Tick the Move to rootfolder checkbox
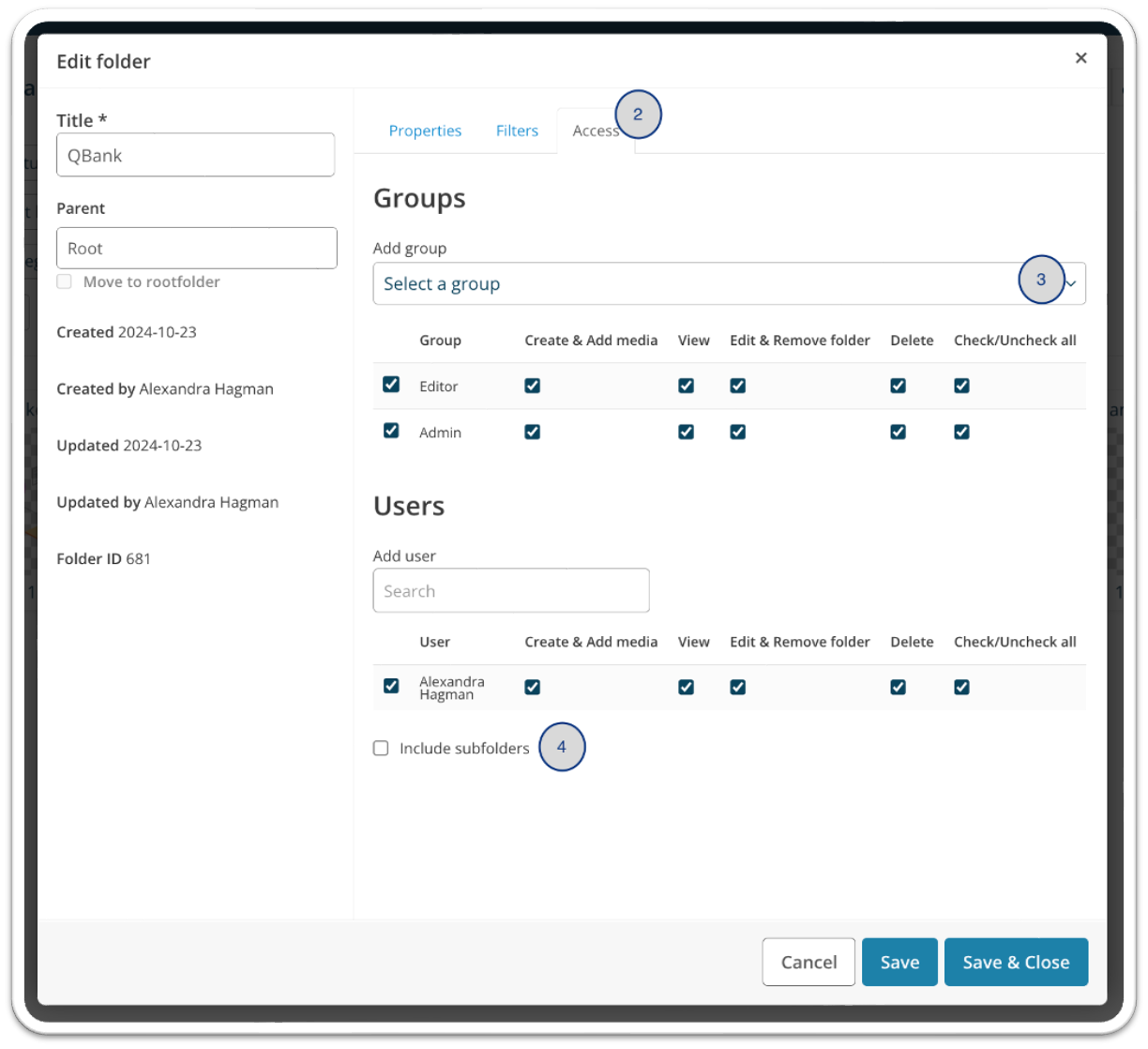Screen dimensions: 1148x1049 [64, 281]
